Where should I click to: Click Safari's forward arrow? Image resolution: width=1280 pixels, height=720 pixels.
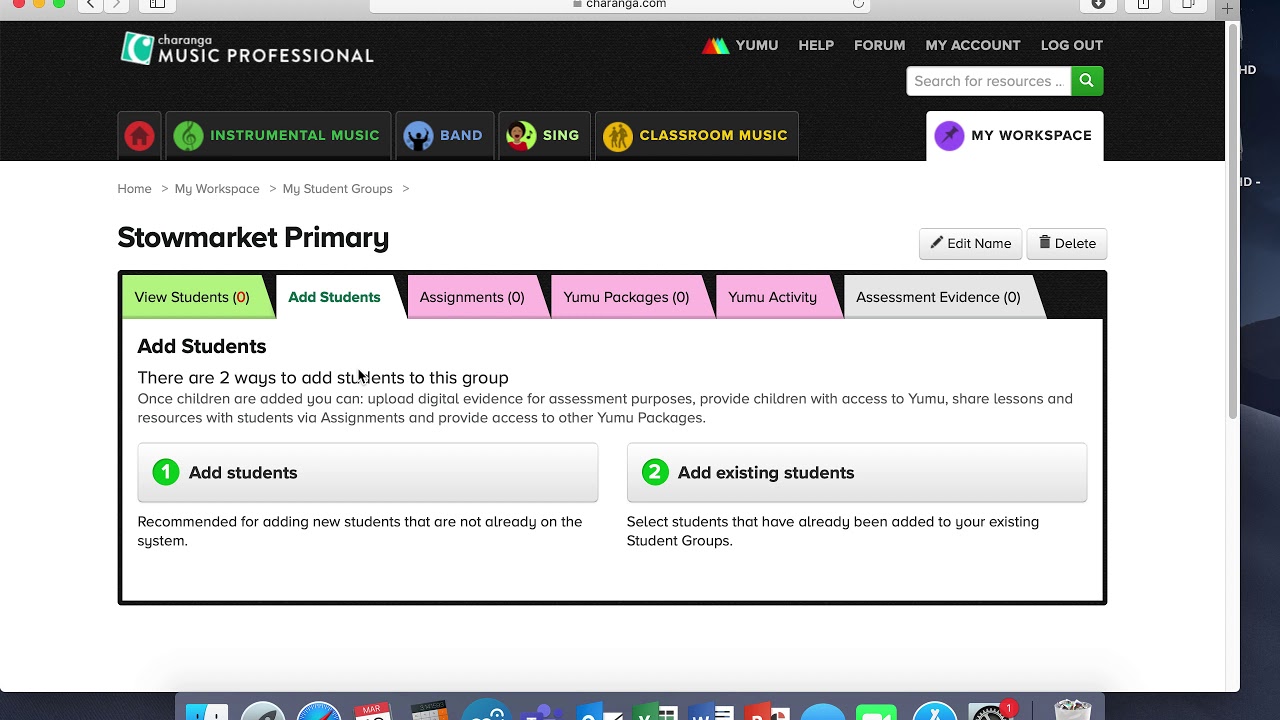pyautogui.click(x=117, y=4)
